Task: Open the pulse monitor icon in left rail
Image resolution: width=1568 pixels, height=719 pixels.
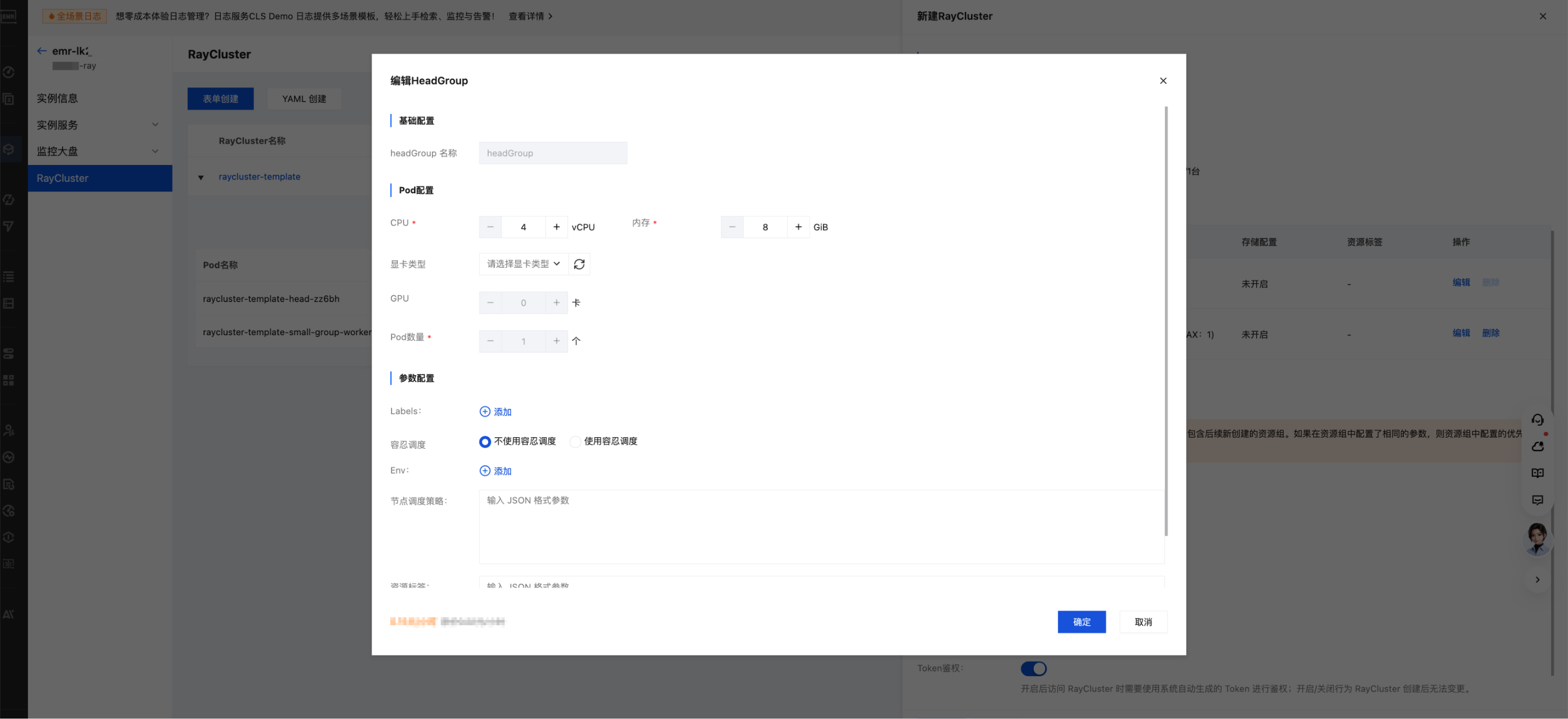Action: coord(9,457)
